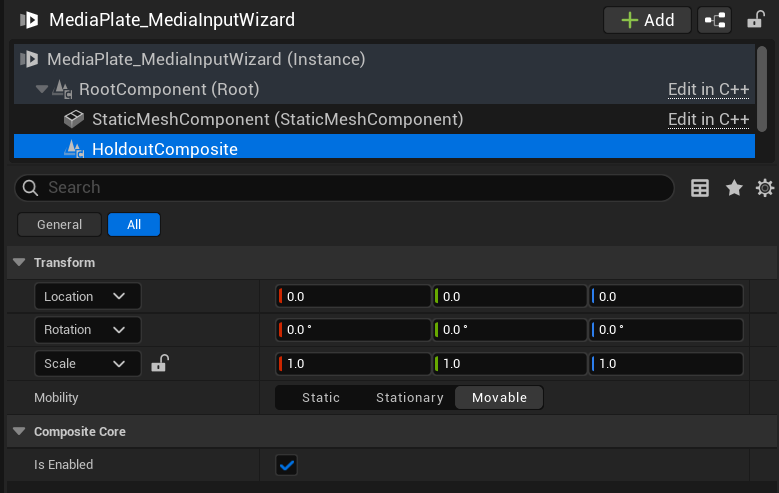This screenshot has height=493, width=779.
Task: Show only favorites star icon
Action: tap(734, 188)
